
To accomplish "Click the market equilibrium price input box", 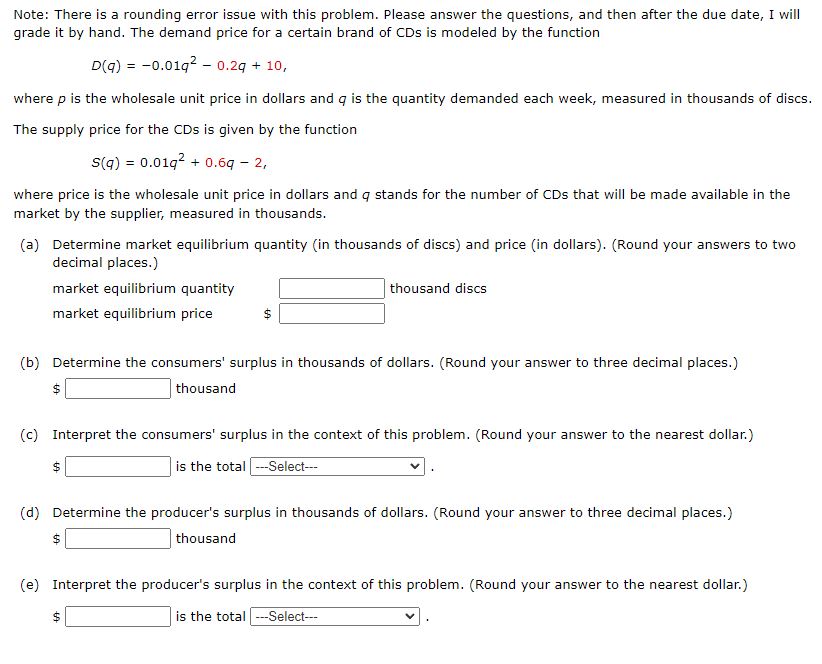I will 332,312.
